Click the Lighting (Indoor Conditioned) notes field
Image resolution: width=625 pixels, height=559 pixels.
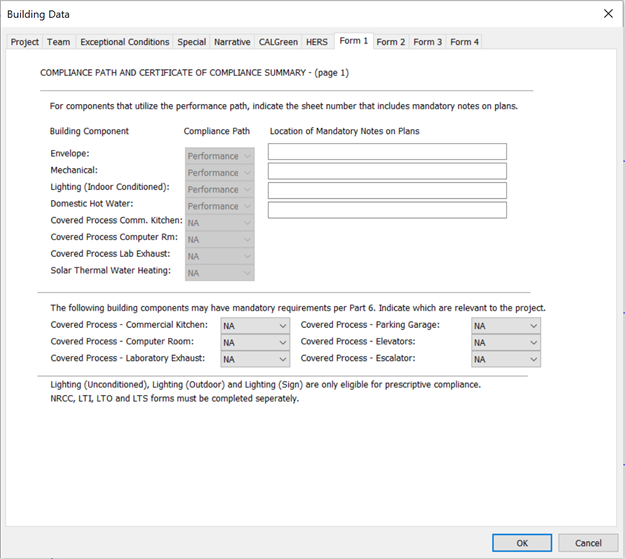tap(387, 190)
